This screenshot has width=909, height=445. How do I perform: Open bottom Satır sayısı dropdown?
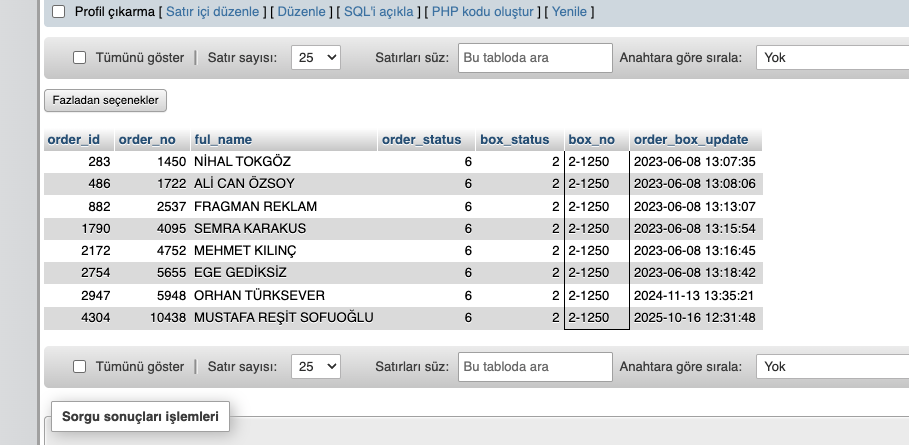(x=316, y=367)
